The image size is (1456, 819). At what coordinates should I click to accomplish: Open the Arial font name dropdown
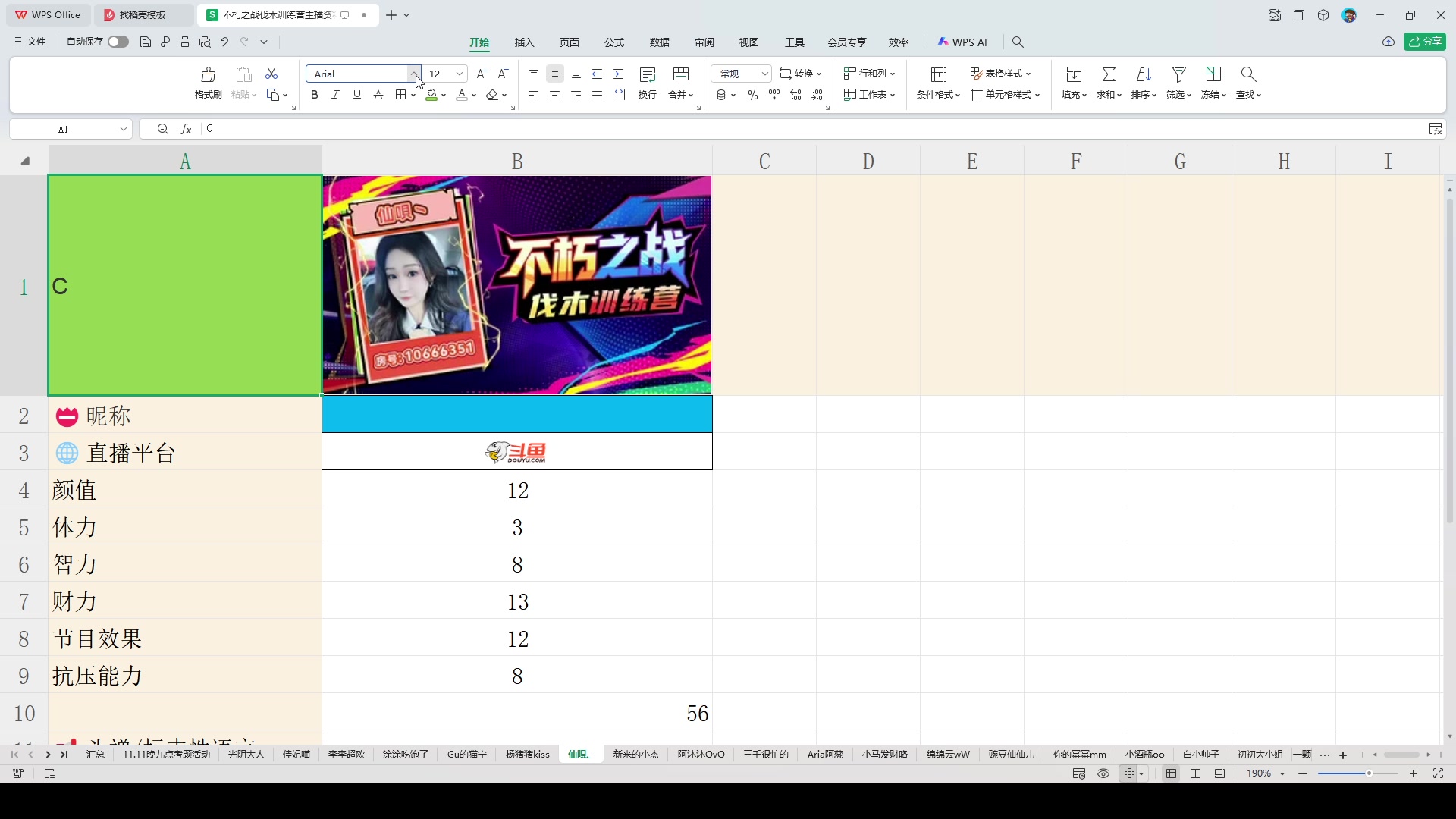click(x=416, y=74)
